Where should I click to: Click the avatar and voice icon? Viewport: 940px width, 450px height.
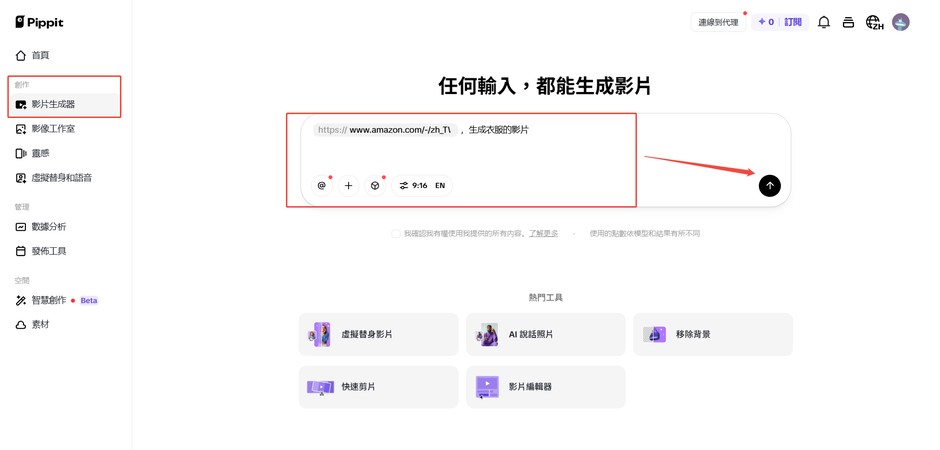click(x=21, y=178)
